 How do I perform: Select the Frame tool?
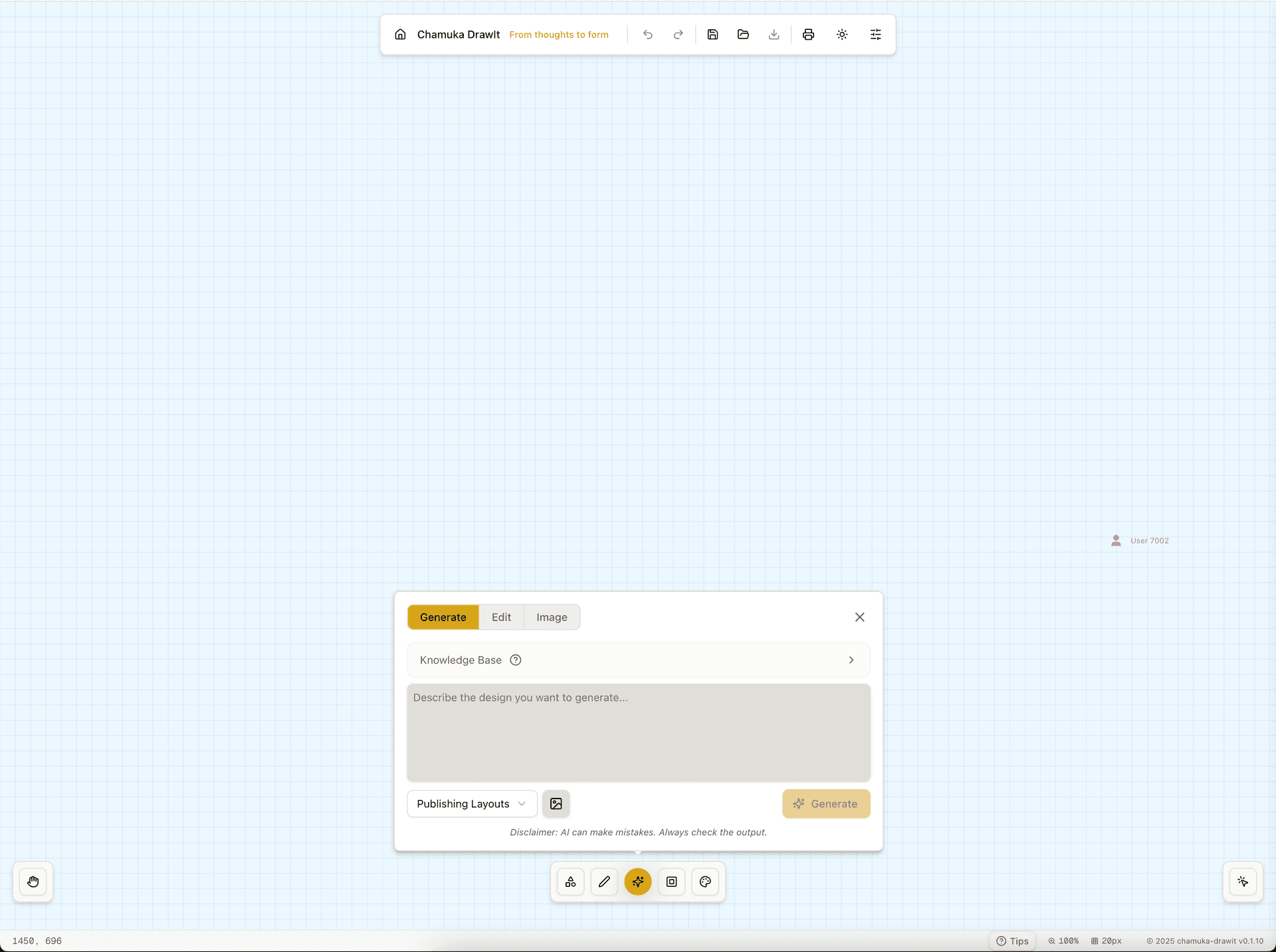pyautogui.click(x=671, y=882)
